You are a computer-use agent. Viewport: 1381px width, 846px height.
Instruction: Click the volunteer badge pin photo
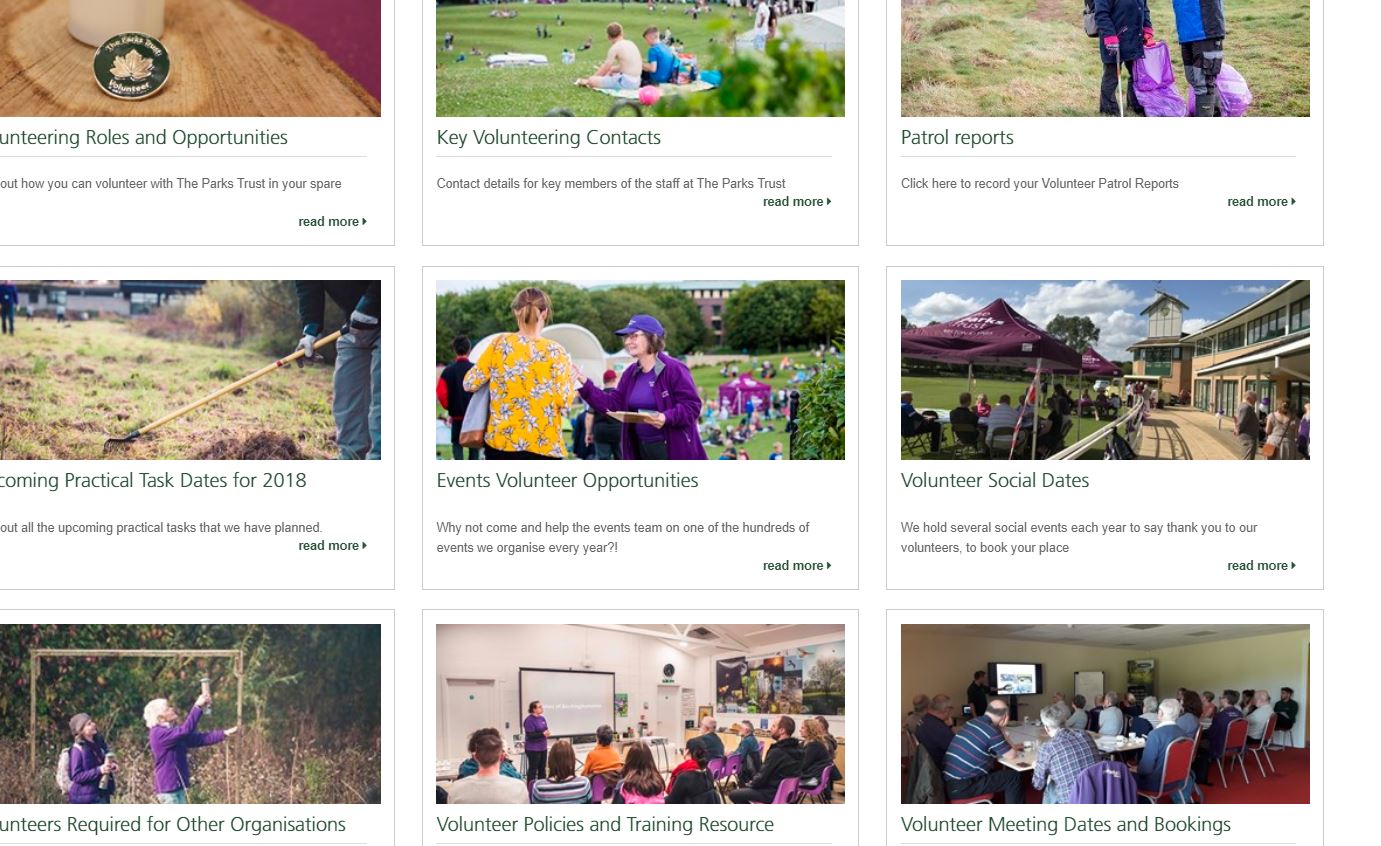point(190,58)
